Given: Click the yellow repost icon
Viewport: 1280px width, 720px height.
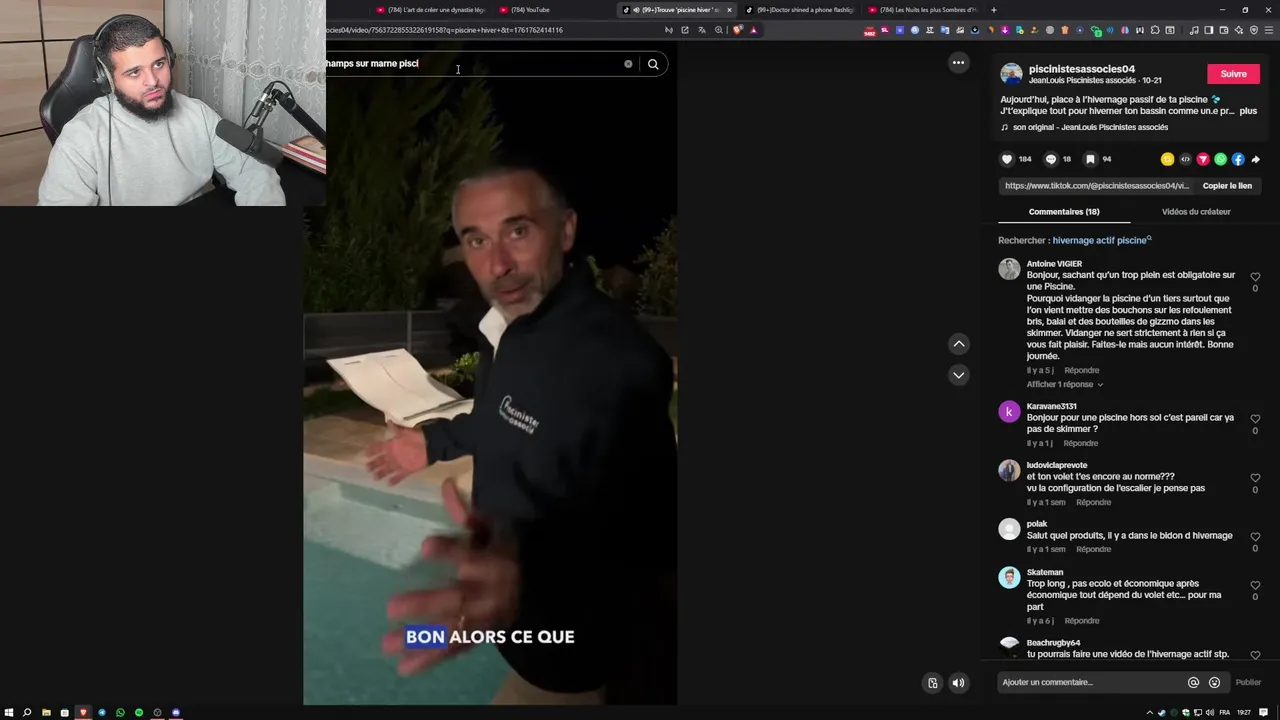Looking at the screenshot, I should coord(1167,159).
